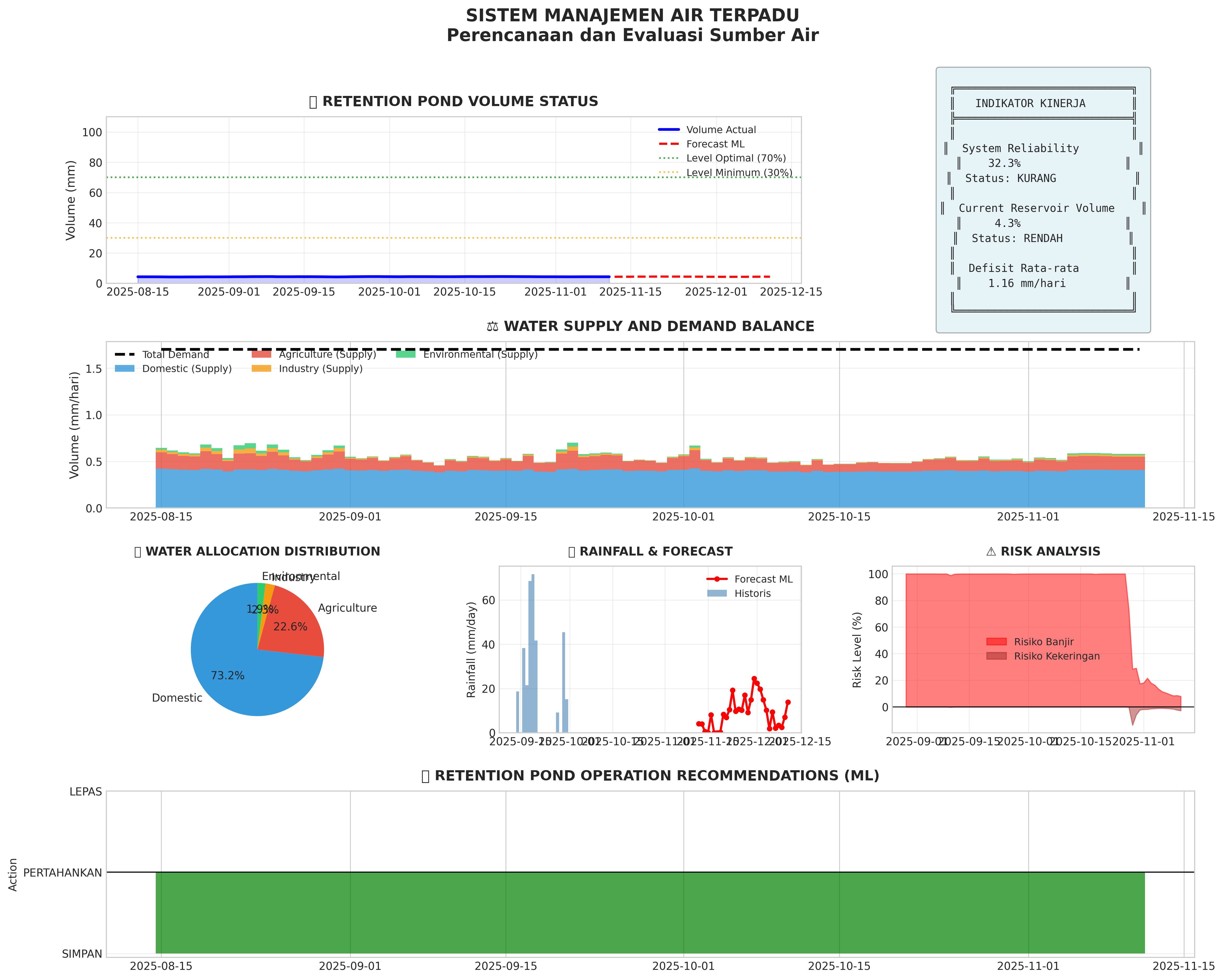Screen dimensions: 1223x980
Task: Click the green SIMPAN recommendation bar area
Action: tap(650, 913)
